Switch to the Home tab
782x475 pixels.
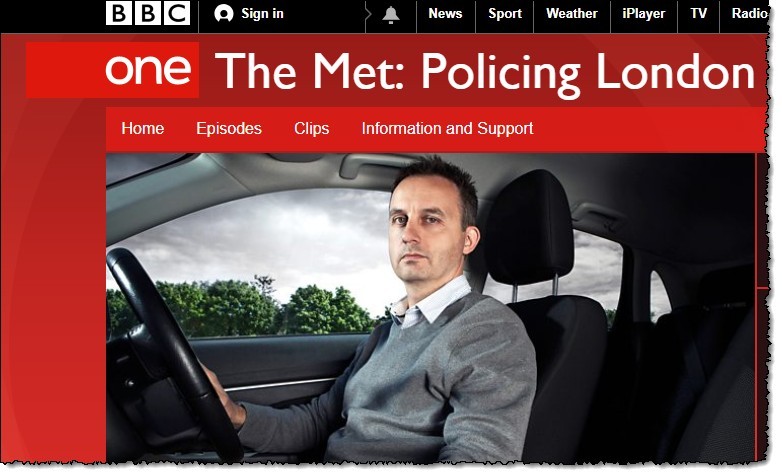tap(143, 128)
